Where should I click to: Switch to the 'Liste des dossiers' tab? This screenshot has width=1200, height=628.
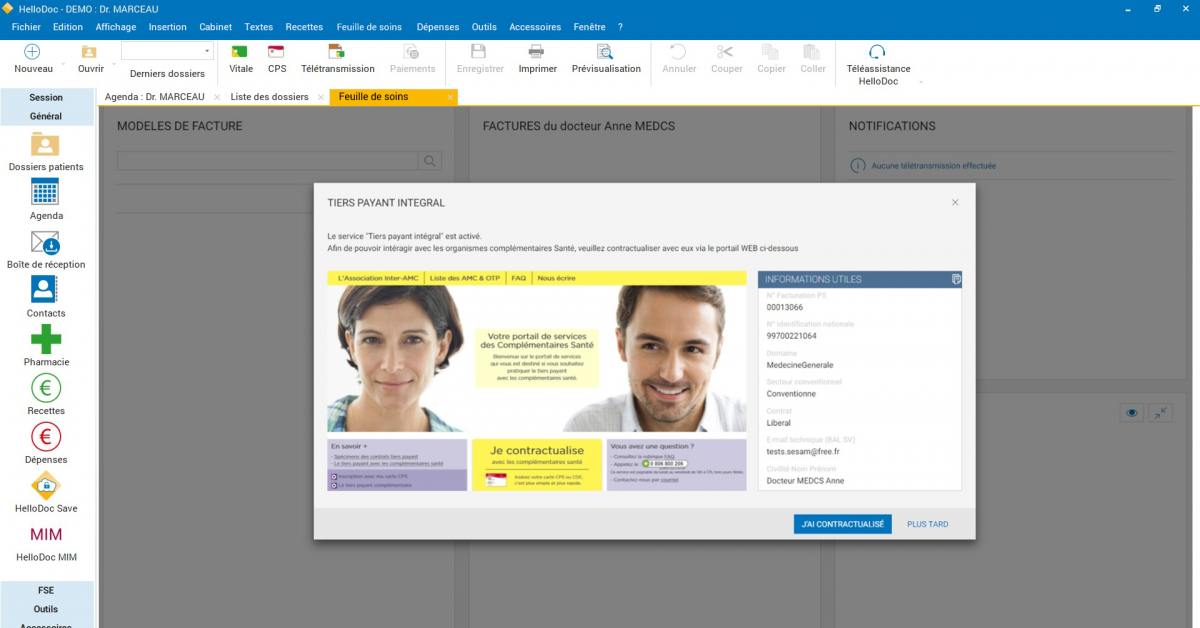point(270,97)
